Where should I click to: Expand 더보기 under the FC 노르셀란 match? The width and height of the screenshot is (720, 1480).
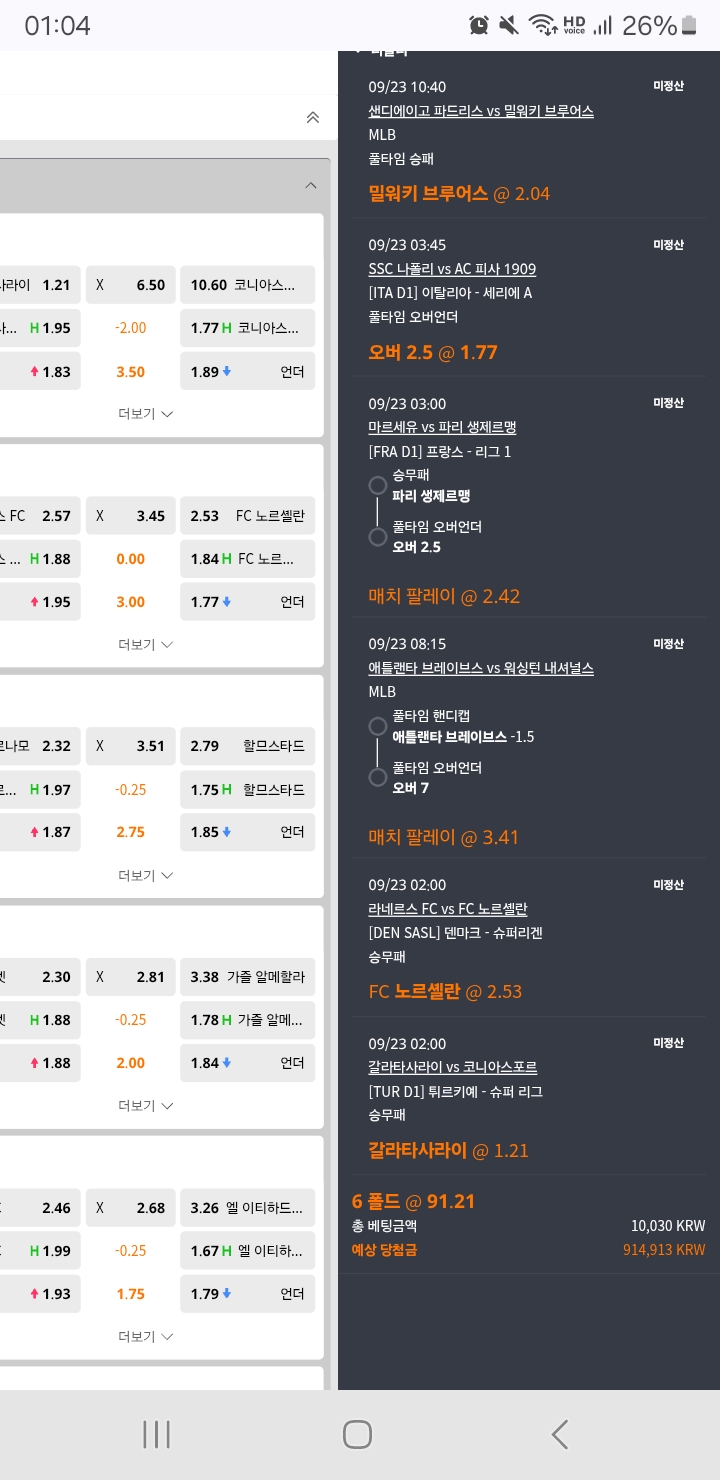146,645
